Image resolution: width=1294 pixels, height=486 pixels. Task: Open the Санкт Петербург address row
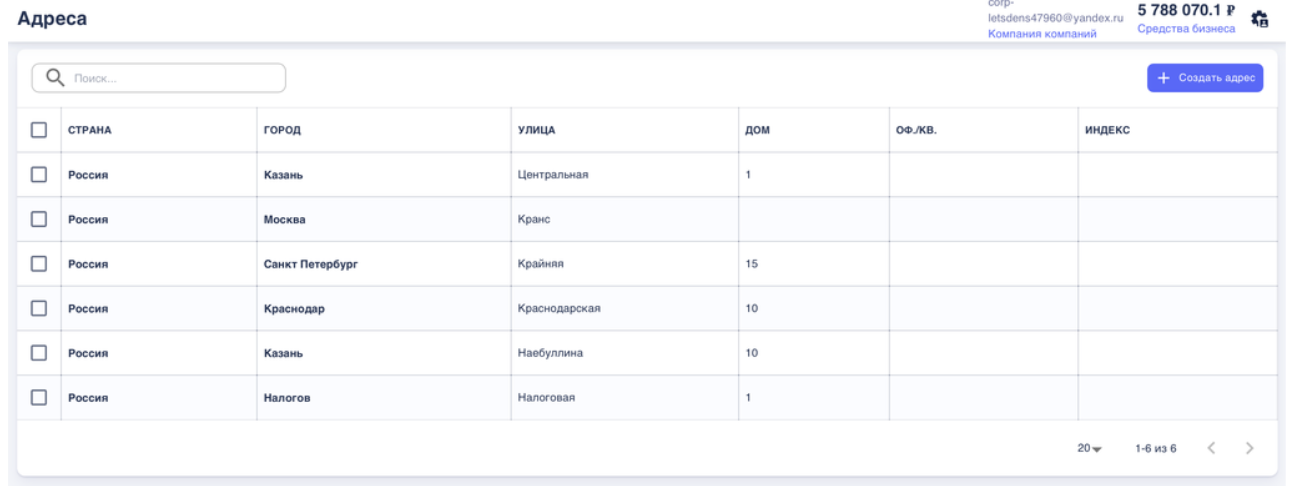(310, 264)
